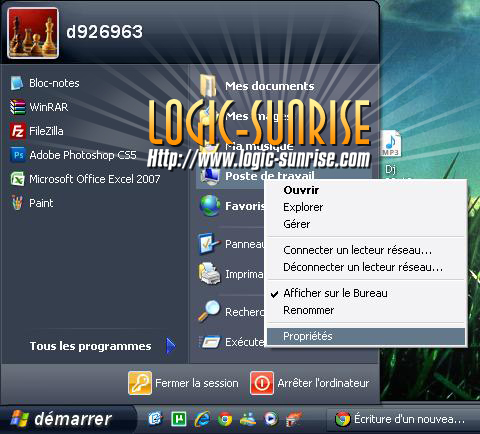Click the chess user account picture
Image resolution: width=480 pixels, height=434 pixels.
pyautogui.click(x=33, y=33)
